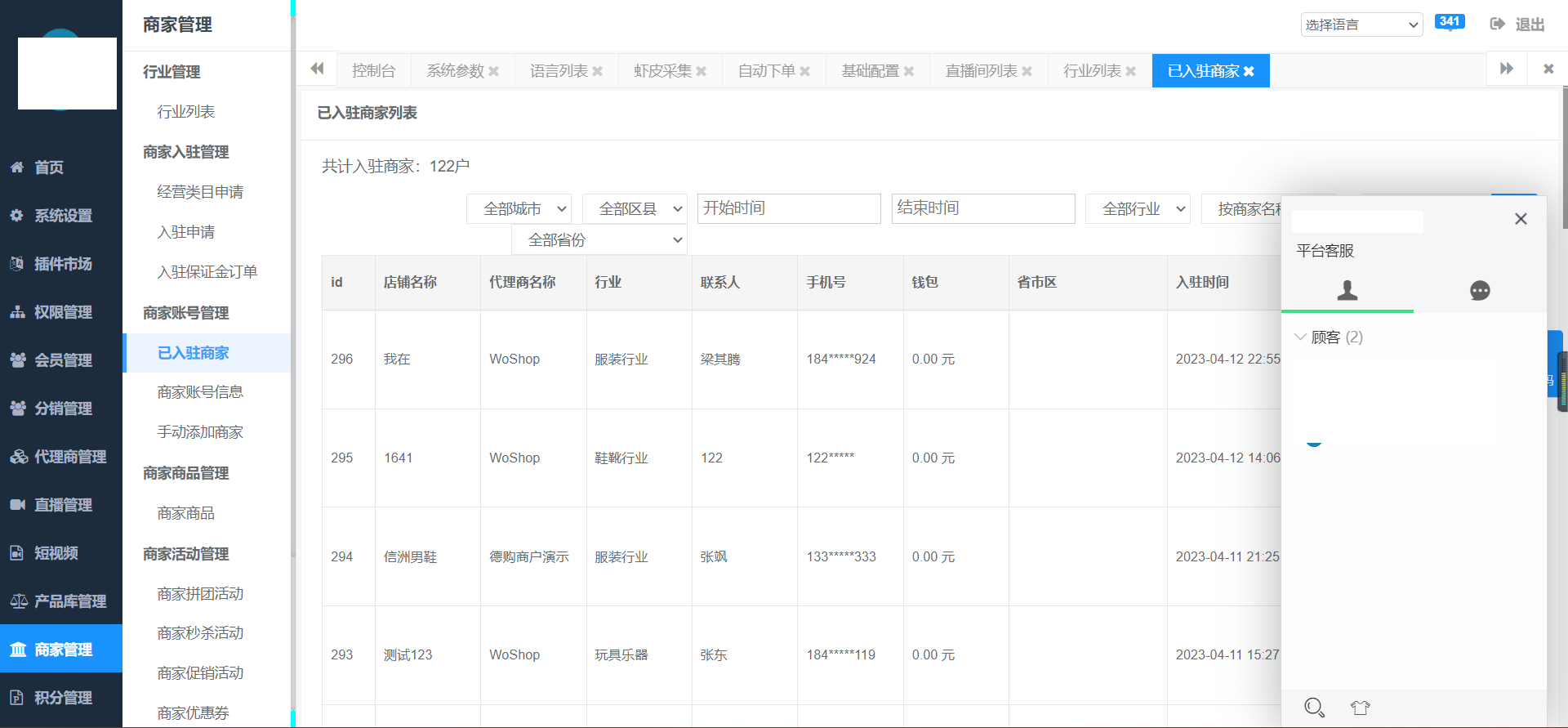1568x728 pixels.
Task: Close the 系统参数 tab via its x
Action: pos(493,72)
